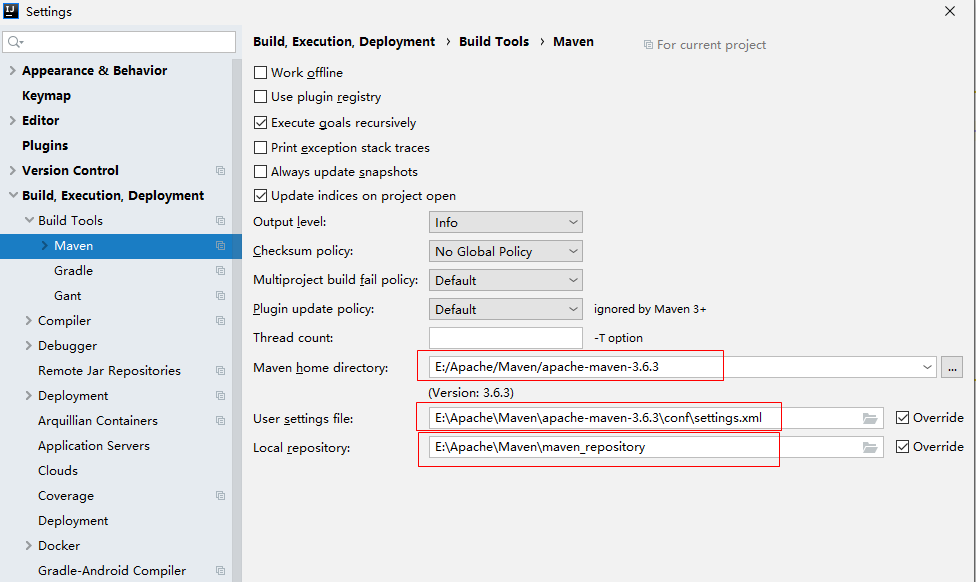Click the project-scope icon beside Compiler
The image size is (976, 582).
click(220, 321)
